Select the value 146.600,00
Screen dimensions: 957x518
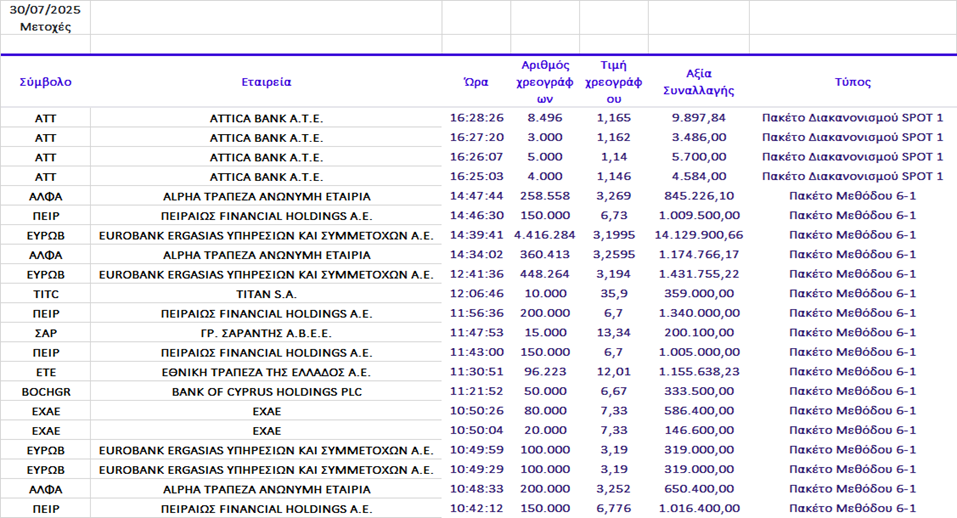click(x=699, y=430)
